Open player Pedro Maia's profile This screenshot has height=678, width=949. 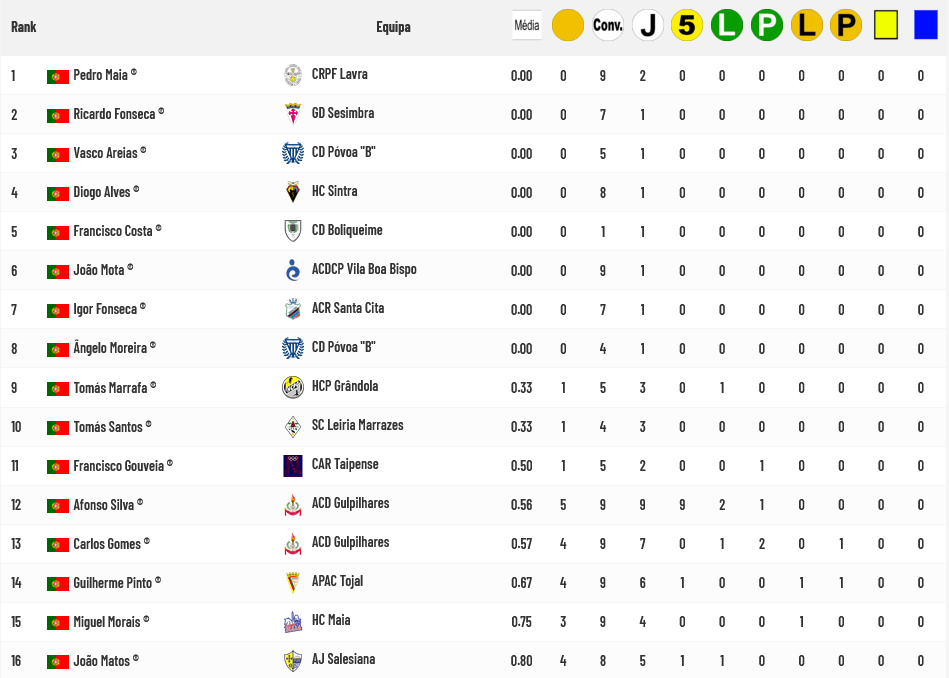100,75
